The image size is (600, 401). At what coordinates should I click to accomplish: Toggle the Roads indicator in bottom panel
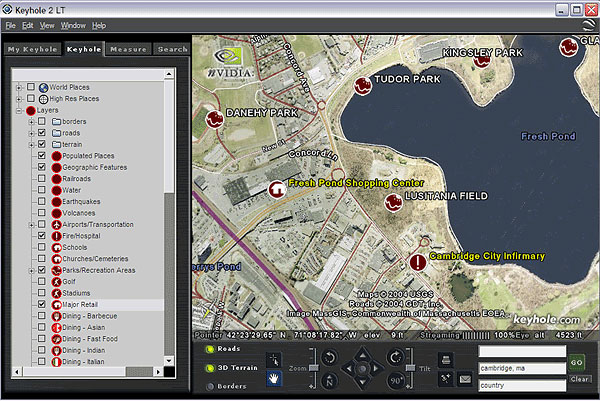(211, 350)
